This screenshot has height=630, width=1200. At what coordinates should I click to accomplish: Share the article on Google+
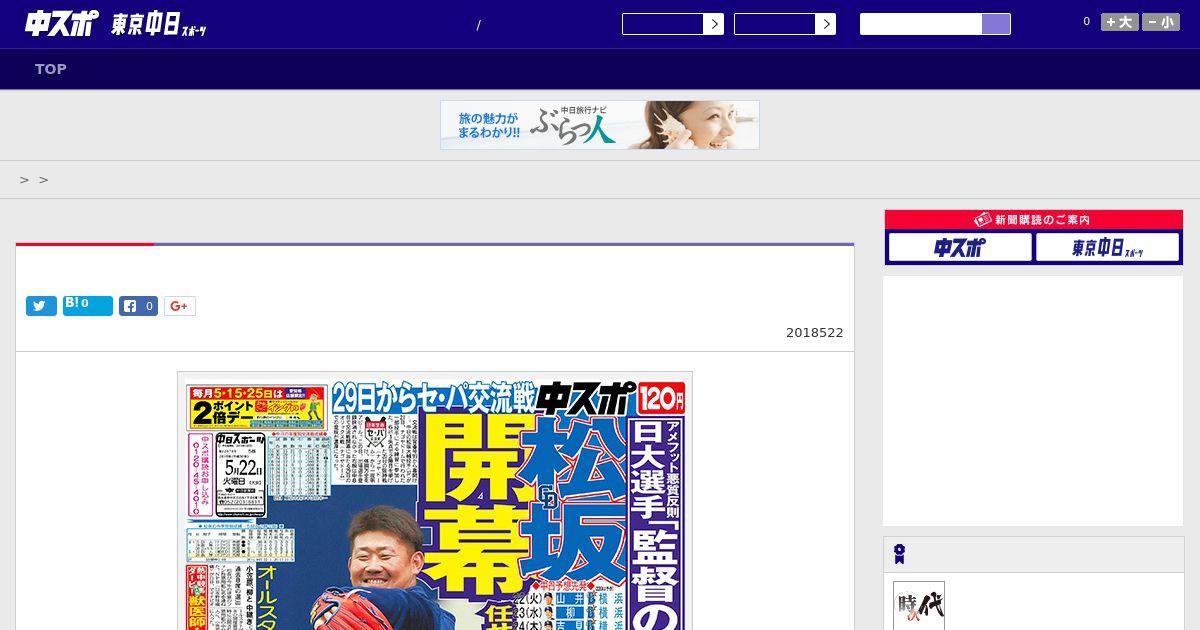point(180,306)
